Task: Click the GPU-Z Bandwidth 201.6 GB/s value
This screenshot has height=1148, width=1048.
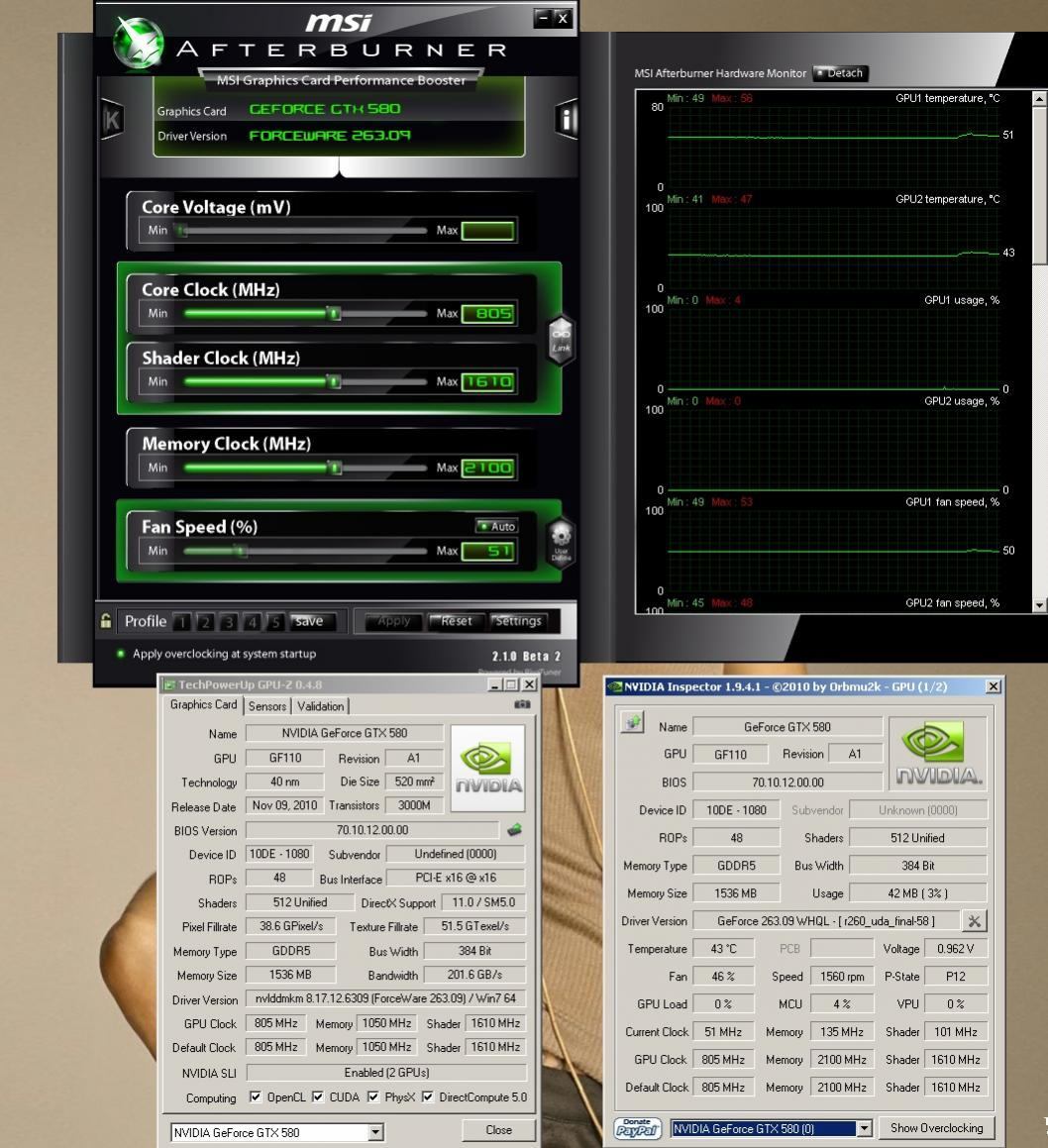Action: [474, 976]
